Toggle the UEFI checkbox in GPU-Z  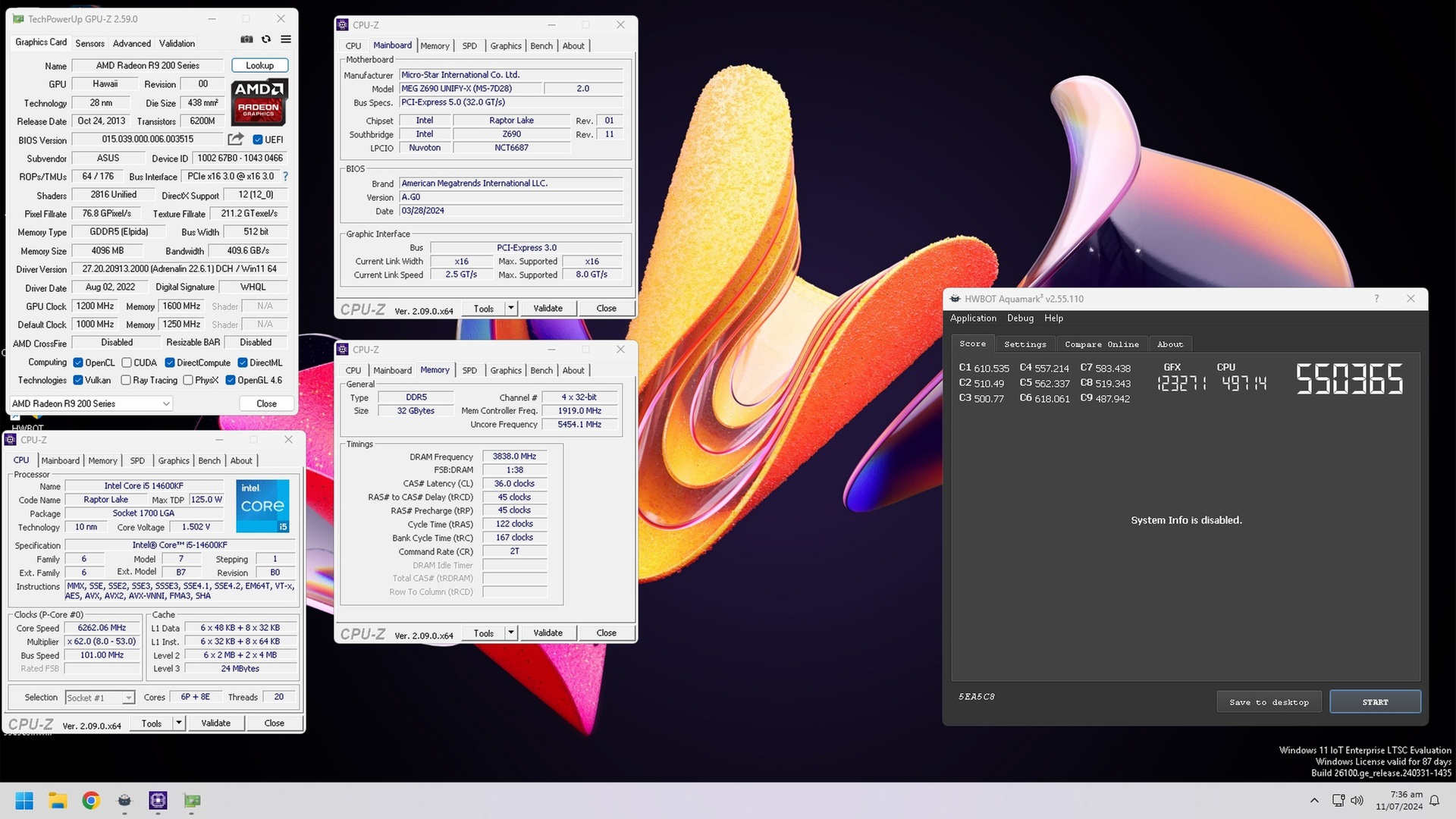(x=258, y=140)
